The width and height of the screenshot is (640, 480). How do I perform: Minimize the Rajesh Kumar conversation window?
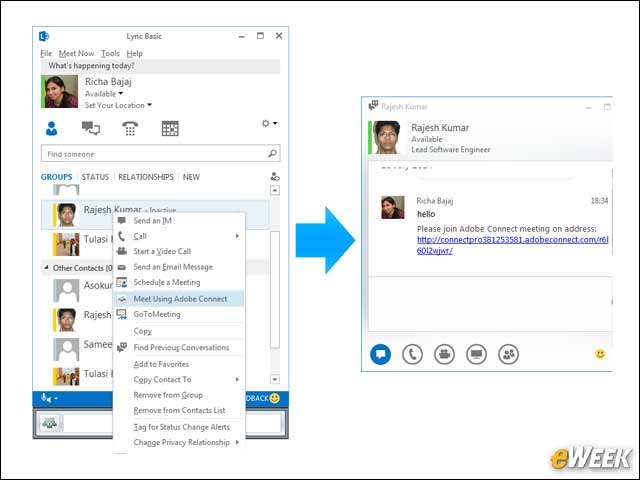(x=589, y=107)
